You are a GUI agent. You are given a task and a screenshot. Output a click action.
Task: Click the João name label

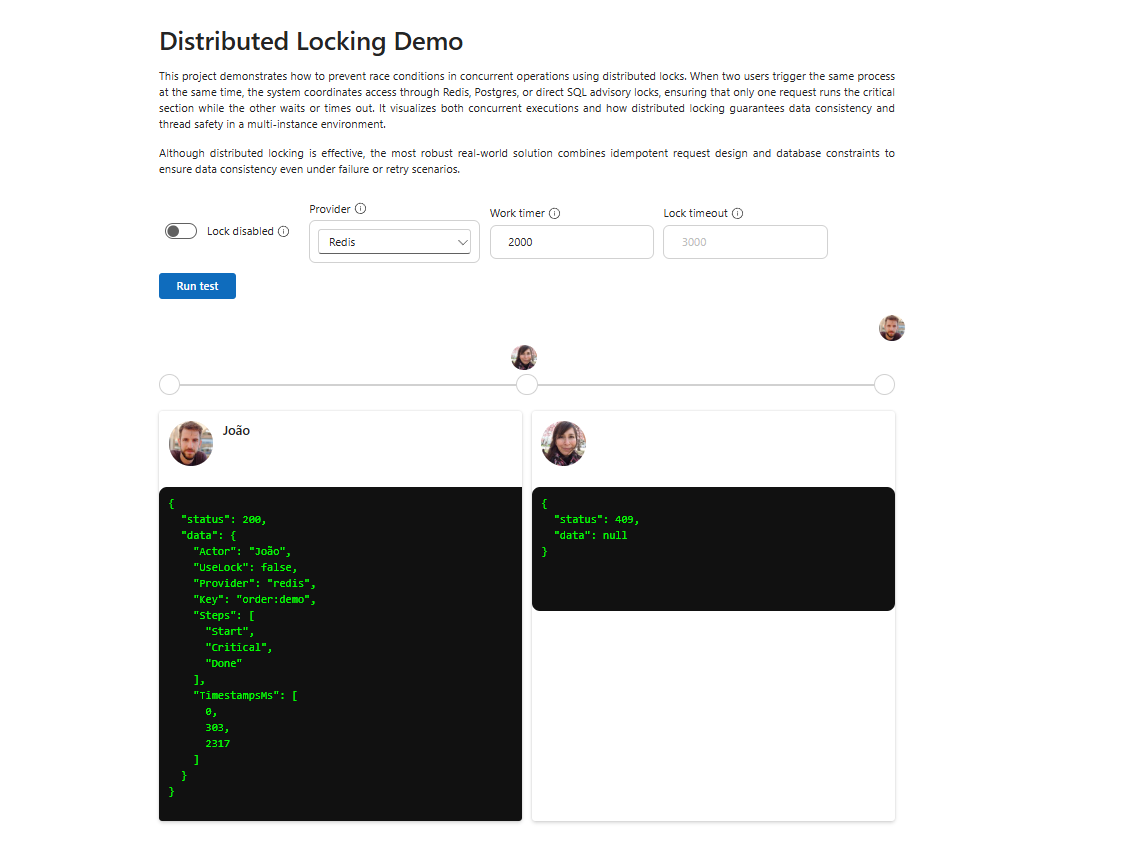point(236,430)
